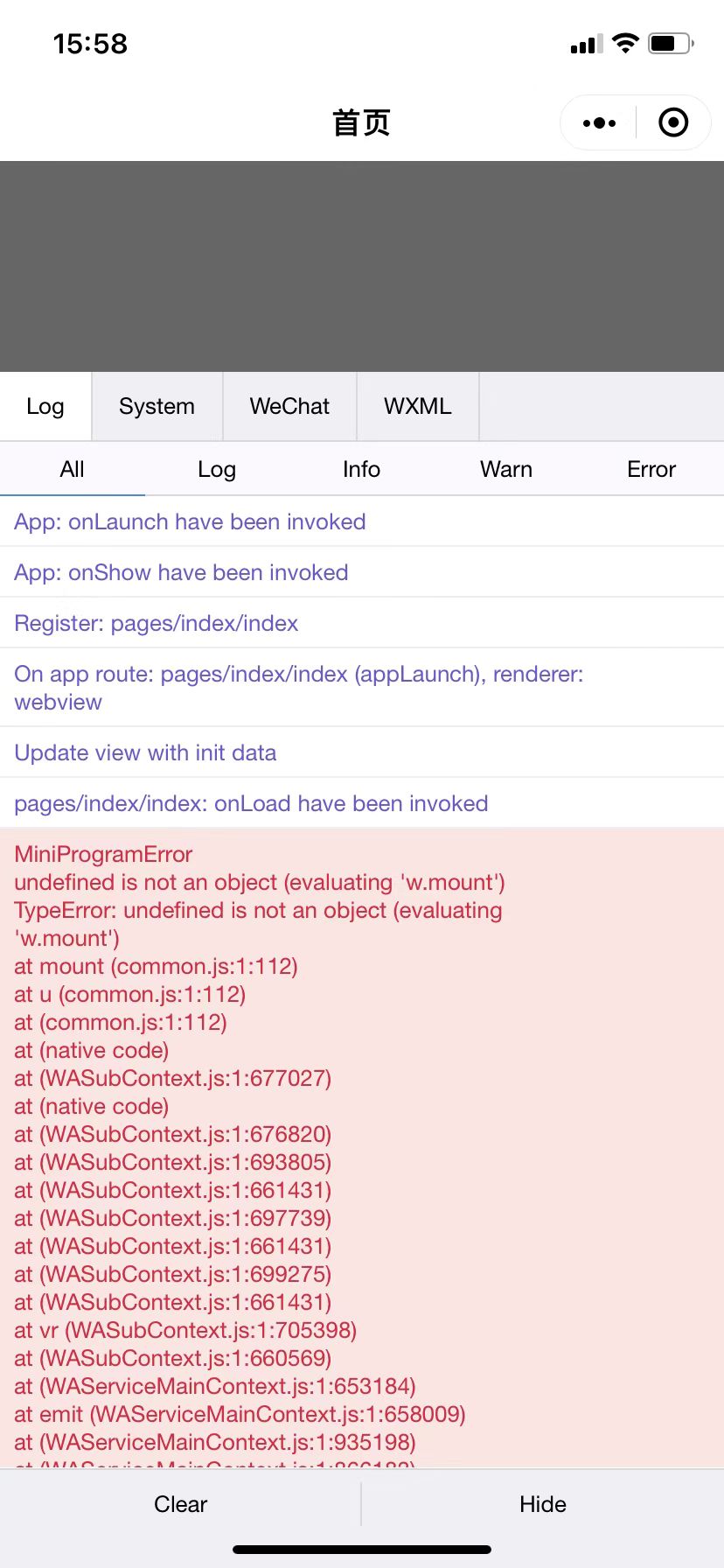The width and height of the screenshot is (724, 1568).
Task: Tap the 首页 page title
Action: [361, 123]
